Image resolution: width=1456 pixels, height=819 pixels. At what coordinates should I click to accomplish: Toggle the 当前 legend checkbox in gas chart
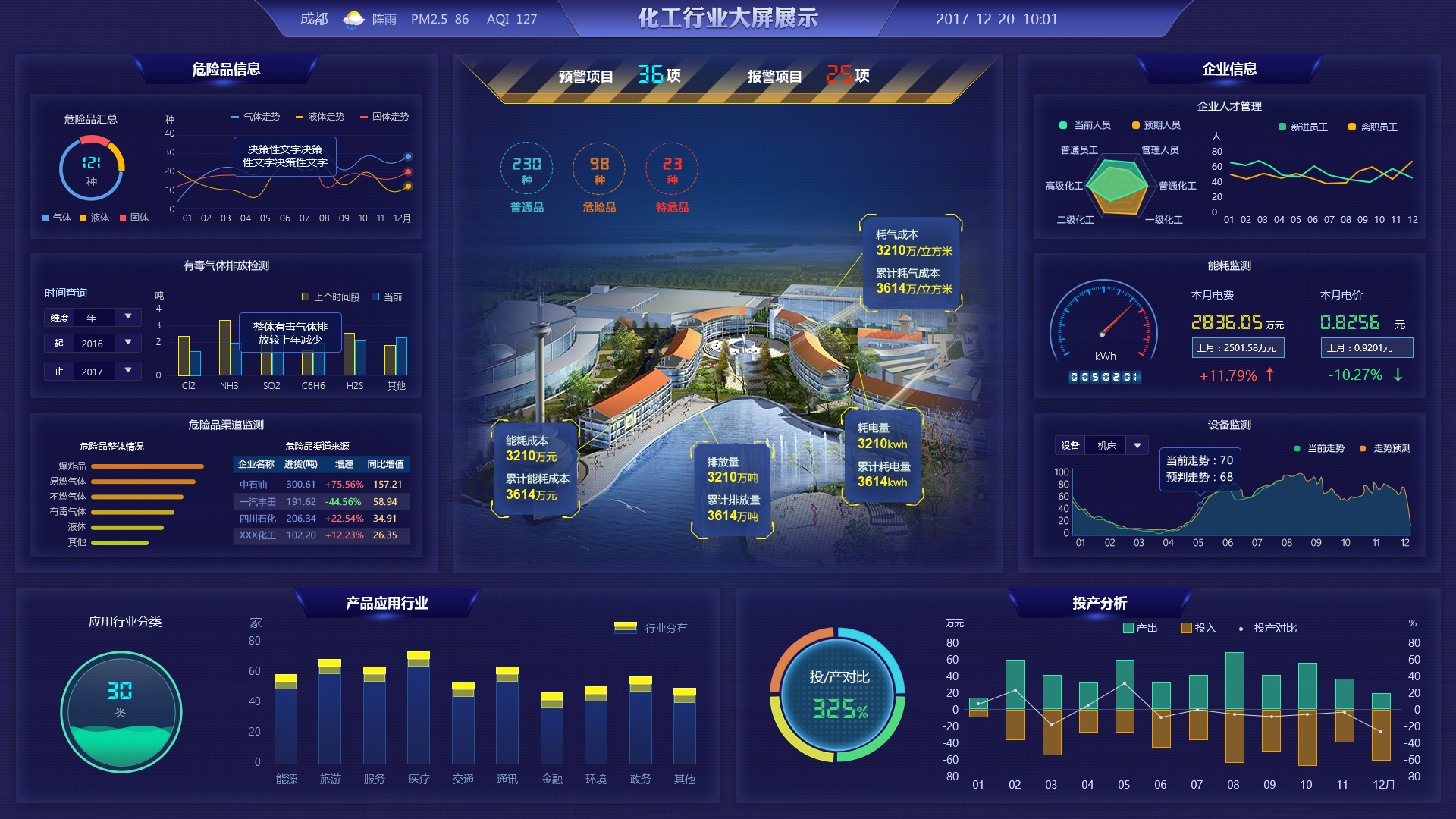point(375,297)
